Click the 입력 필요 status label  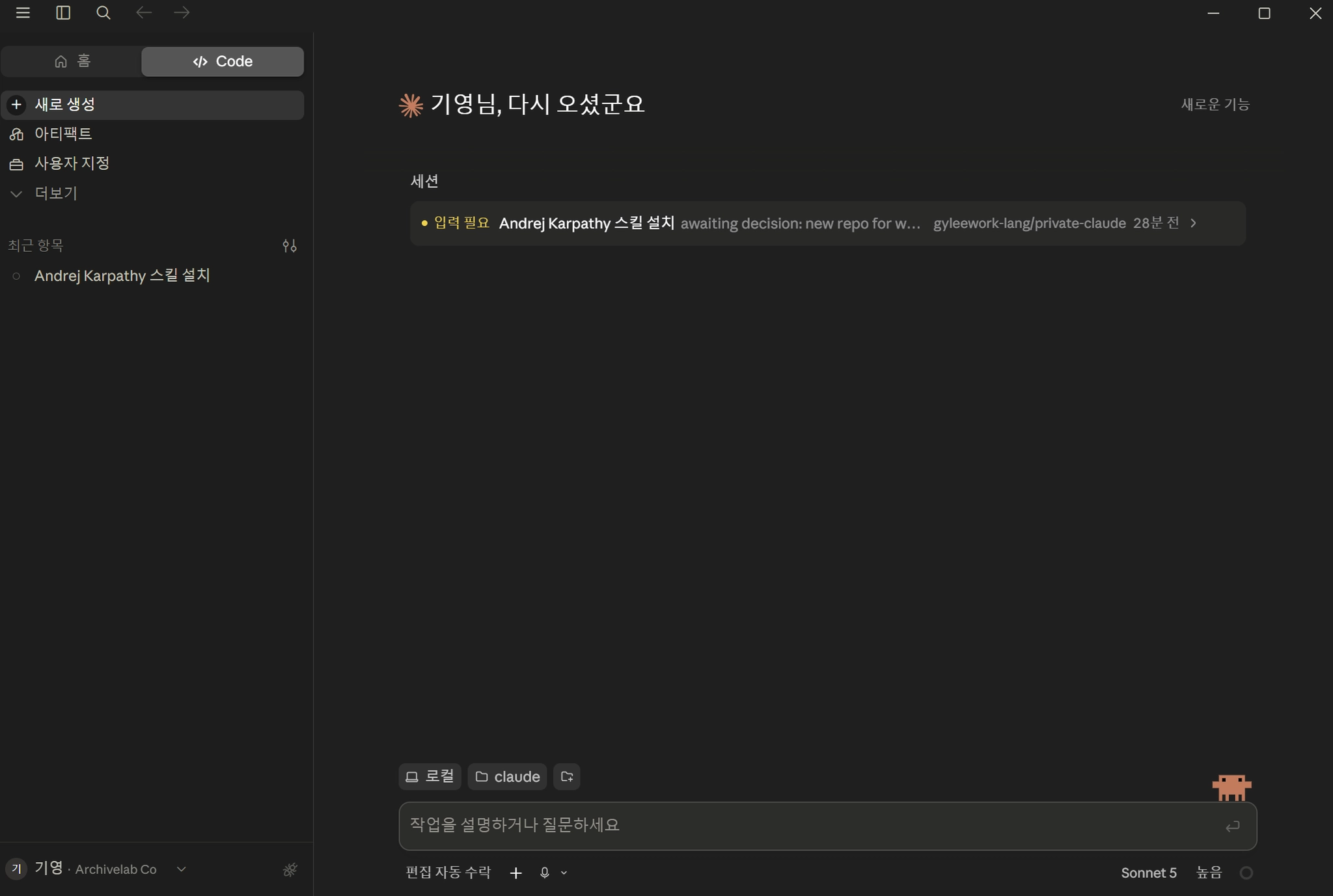pyautogui.click(x=461, y=223)
